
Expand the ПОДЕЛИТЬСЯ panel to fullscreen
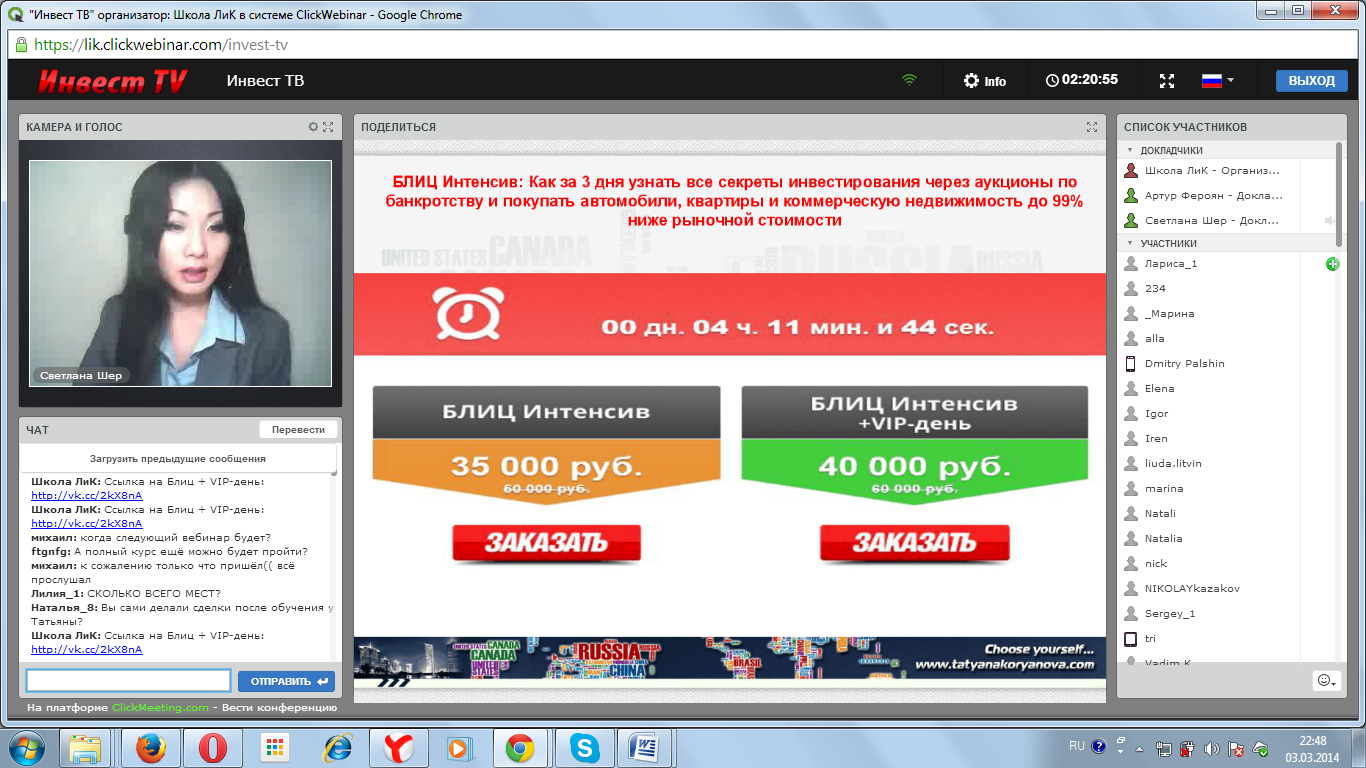(1092, 127)
